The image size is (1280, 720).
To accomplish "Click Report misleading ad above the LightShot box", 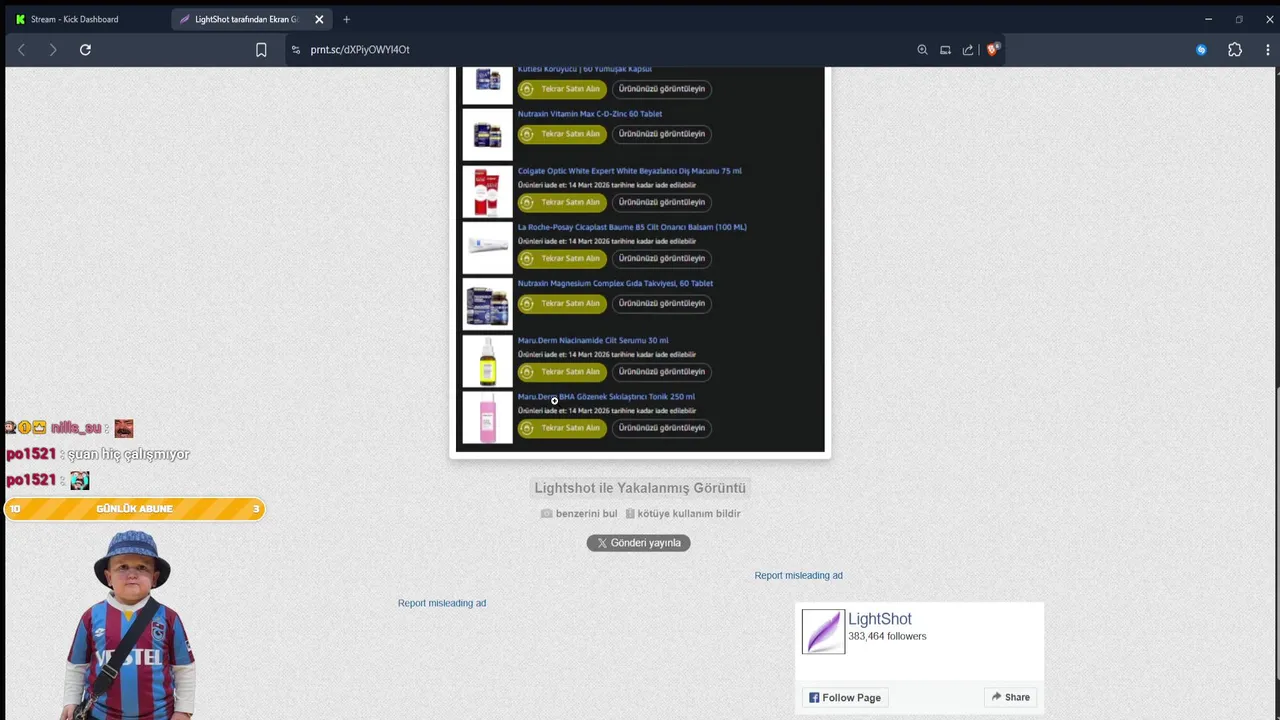I will tap(798, 576).
